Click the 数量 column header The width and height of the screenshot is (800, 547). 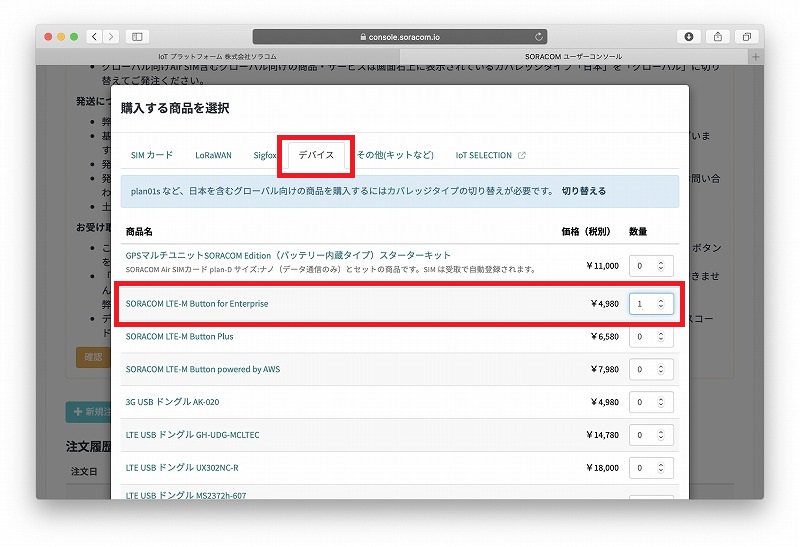coord(638,232)
